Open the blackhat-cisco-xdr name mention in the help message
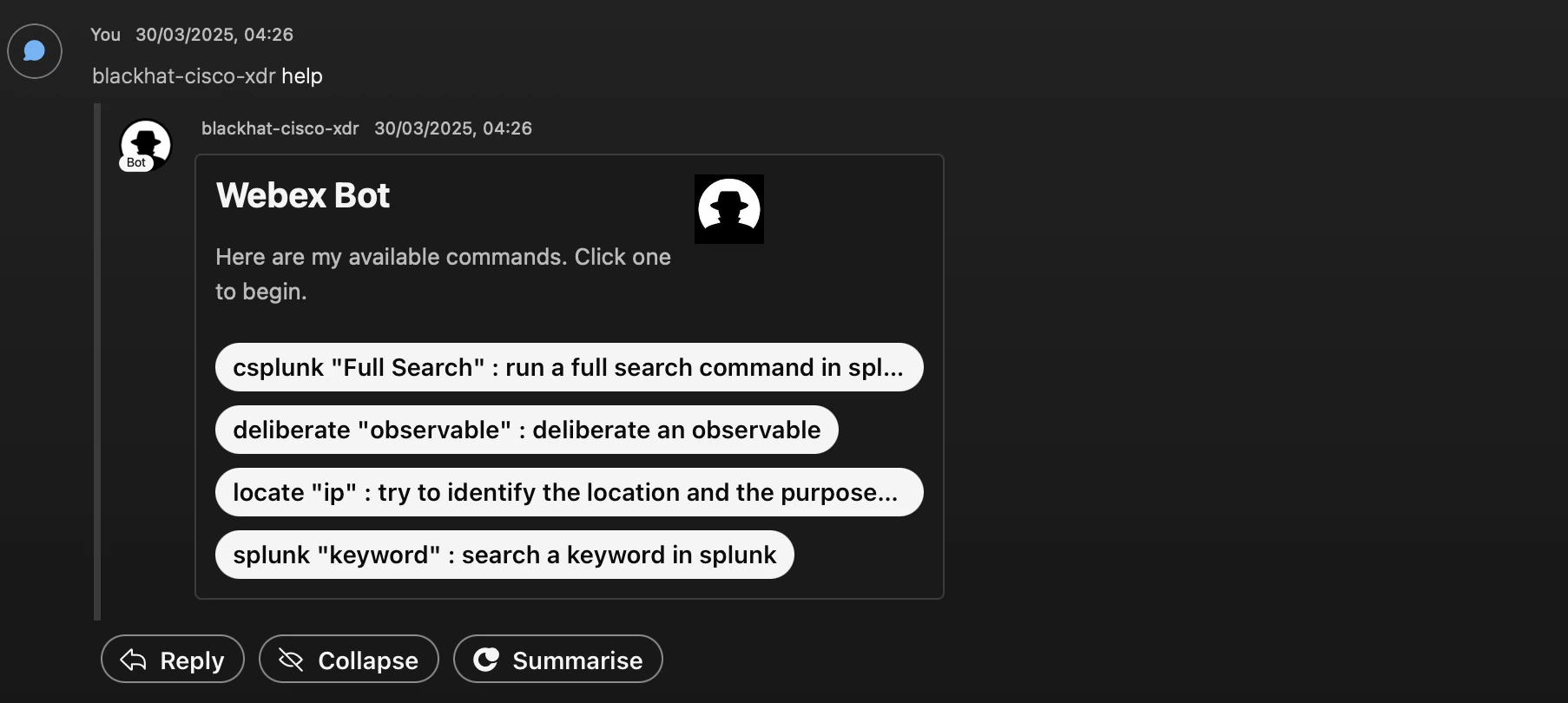This screenshot has width=1568, height=703. click(x=184, y=76)
